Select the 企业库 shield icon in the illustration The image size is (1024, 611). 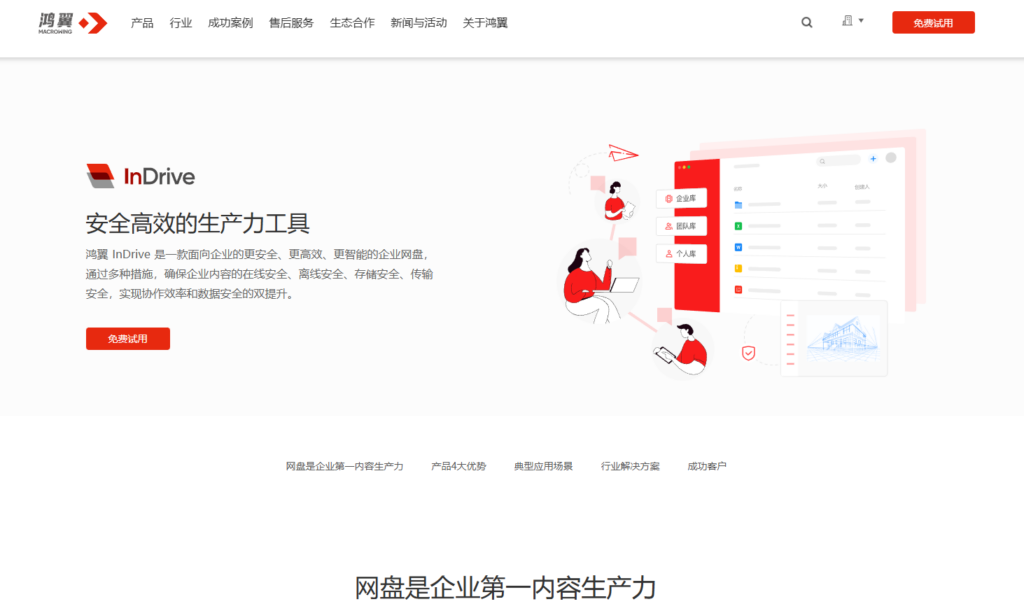tap(668, 198)
